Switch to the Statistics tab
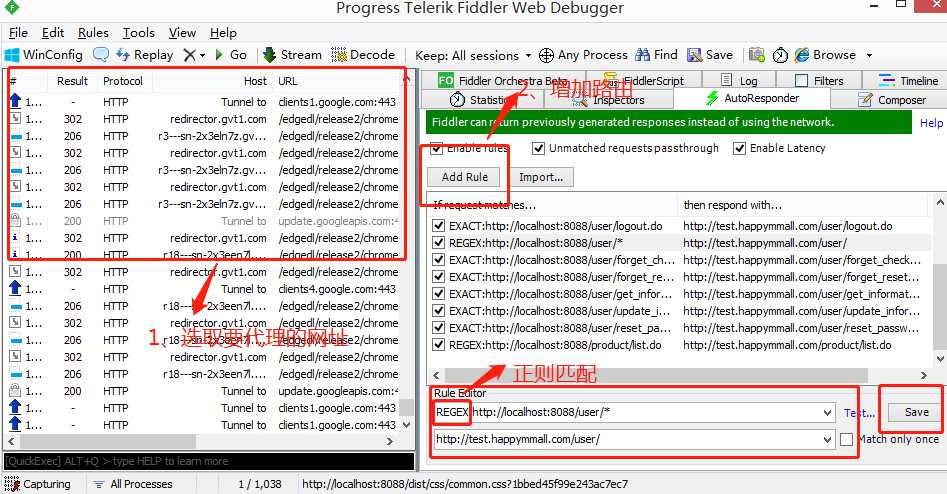The width and height of the screenshot is (947, 494). (483, 100)
